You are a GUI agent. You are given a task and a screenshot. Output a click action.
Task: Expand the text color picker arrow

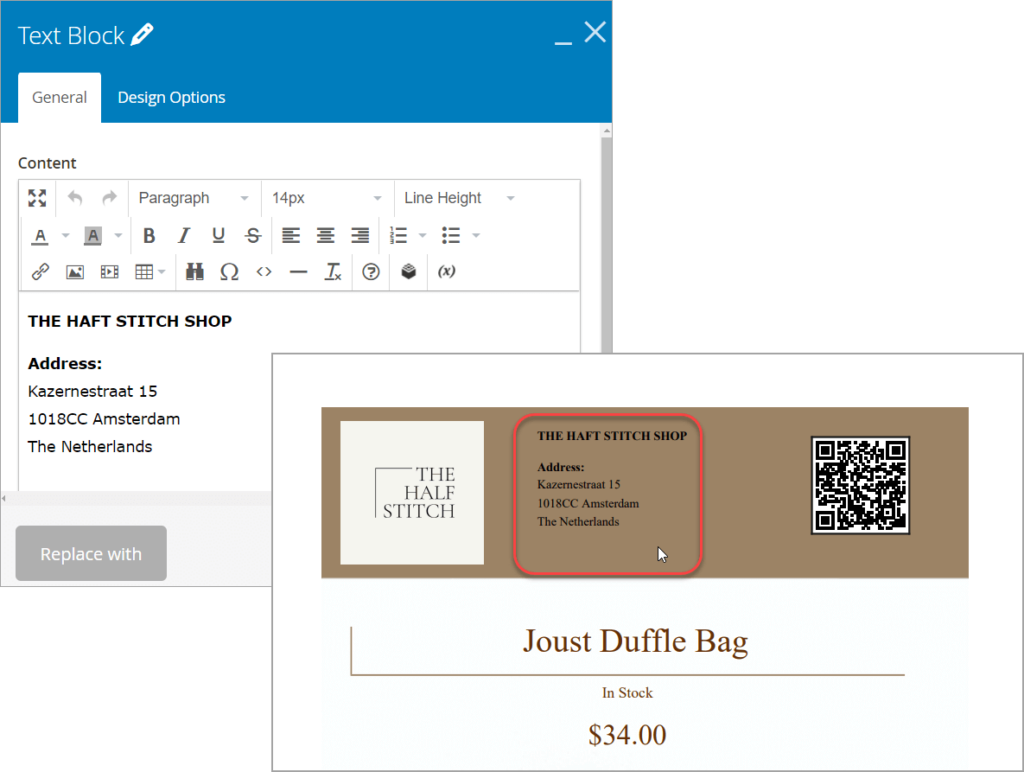click(x=65, y=236)
